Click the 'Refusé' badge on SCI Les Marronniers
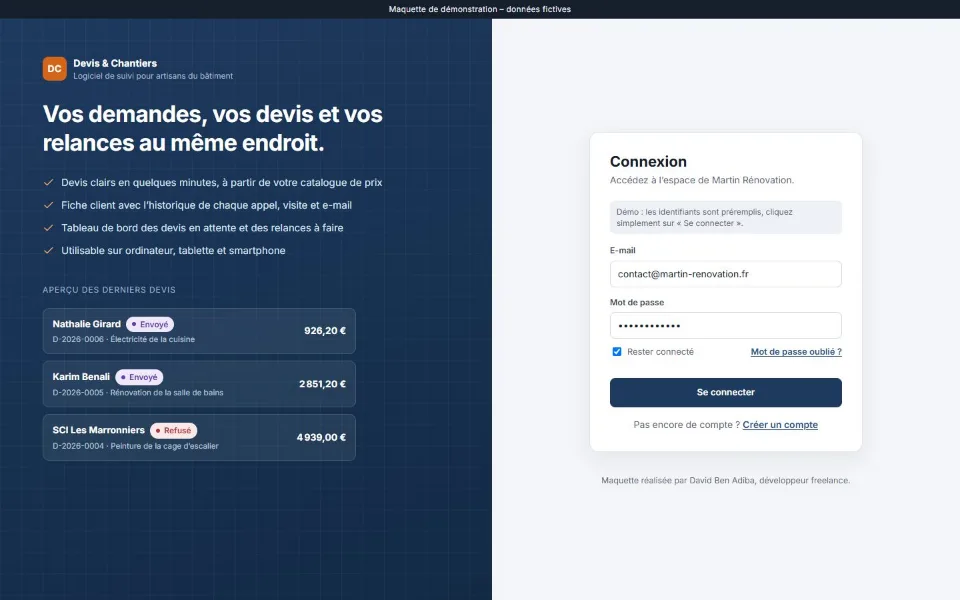Viewport: 960px width, 600px height. tap(173, 430)
